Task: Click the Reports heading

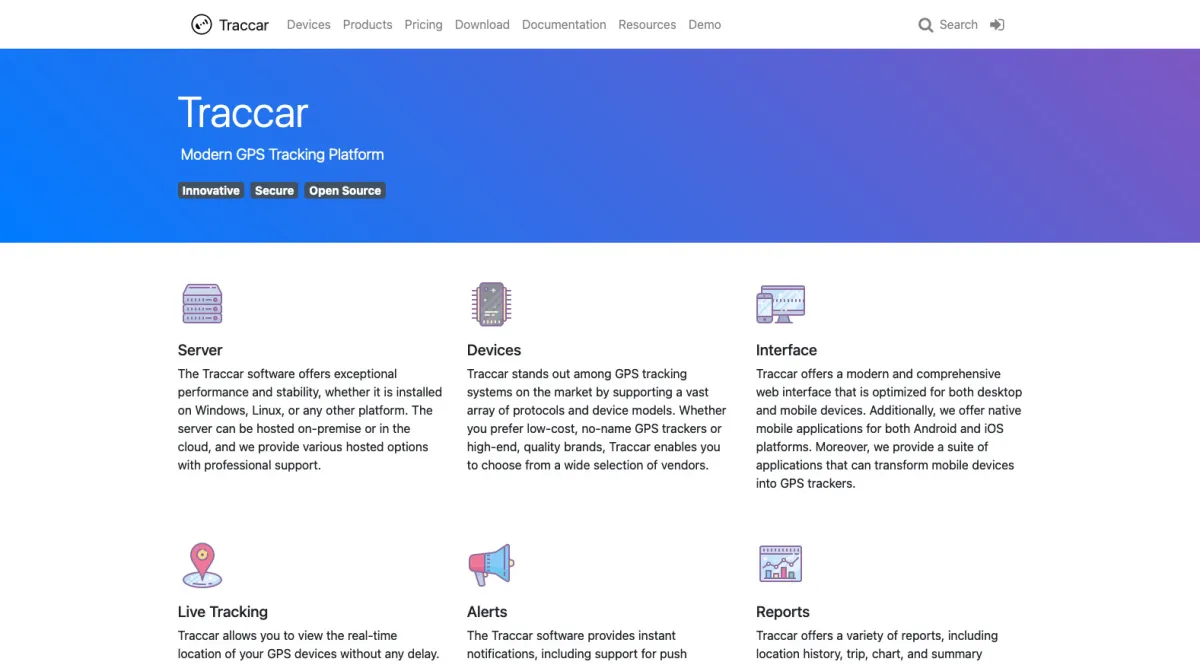Action: (783, 612)
